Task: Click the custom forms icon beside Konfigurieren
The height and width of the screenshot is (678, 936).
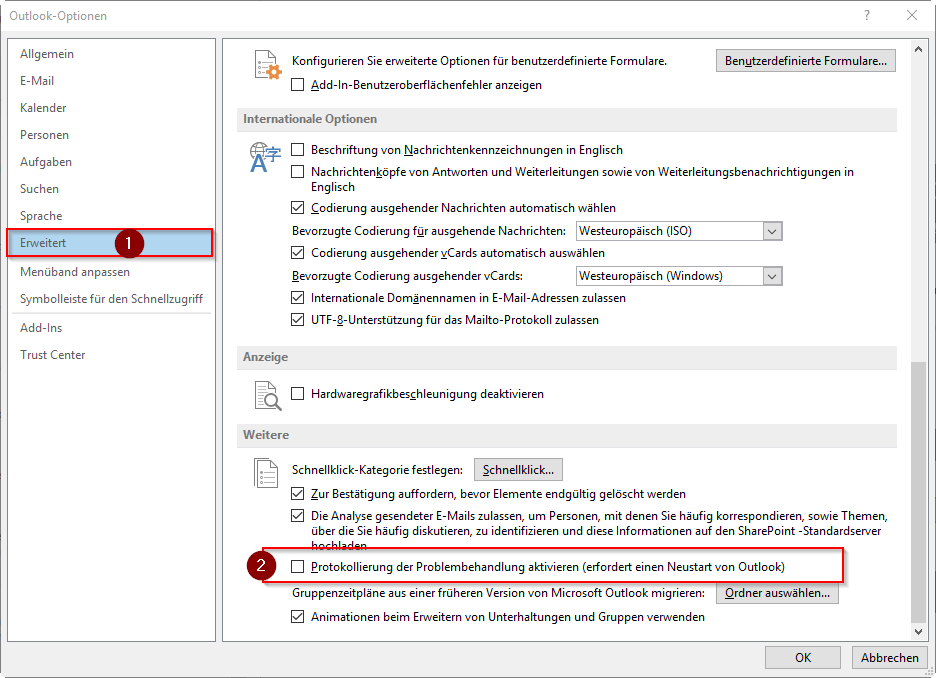Action: (266, 66)
